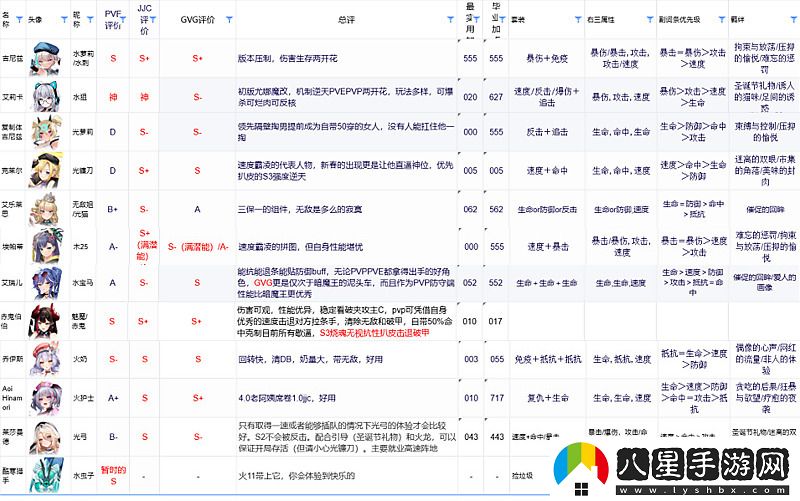Select the 套装 cell 复仇+生命
The image size is (800, 501).
click(x=547, y=398)
